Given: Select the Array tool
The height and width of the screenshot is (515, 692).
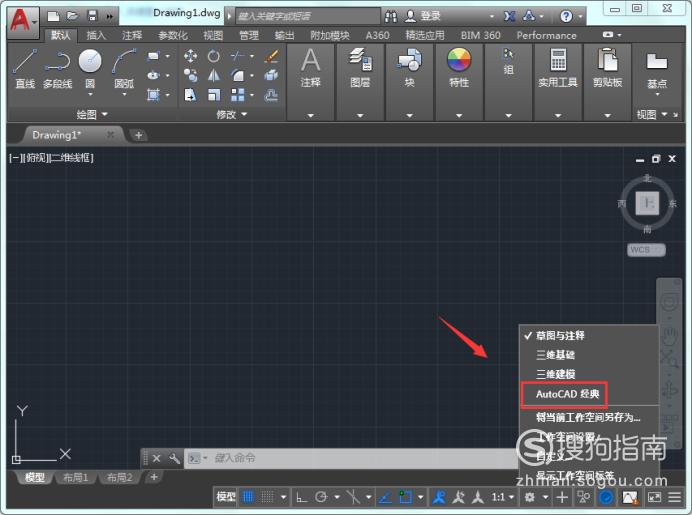Looking at the screenshot, I should point(237,94).
